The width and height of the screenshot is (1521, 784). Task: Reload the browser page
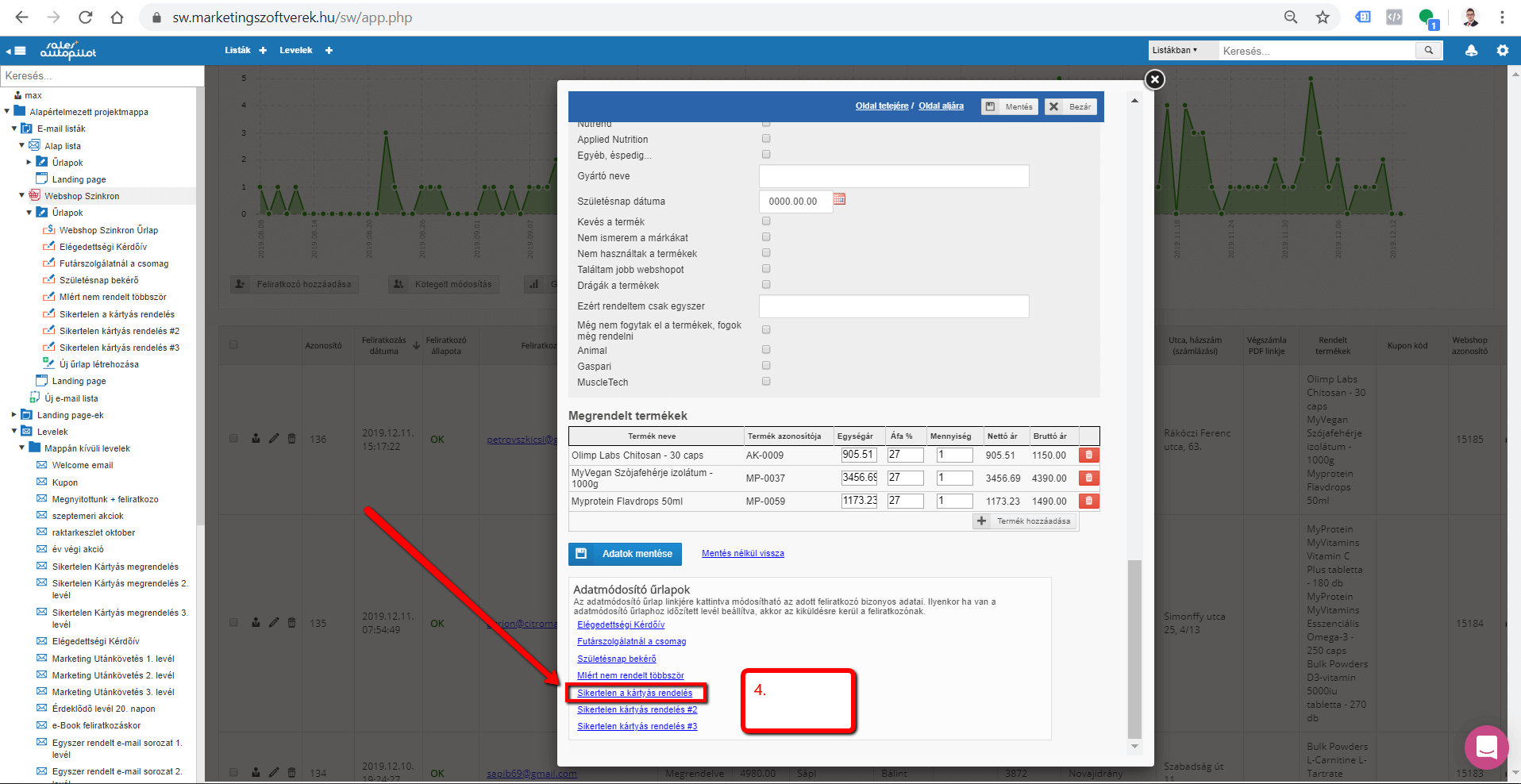pyautogui.click(x=85, y=17)
